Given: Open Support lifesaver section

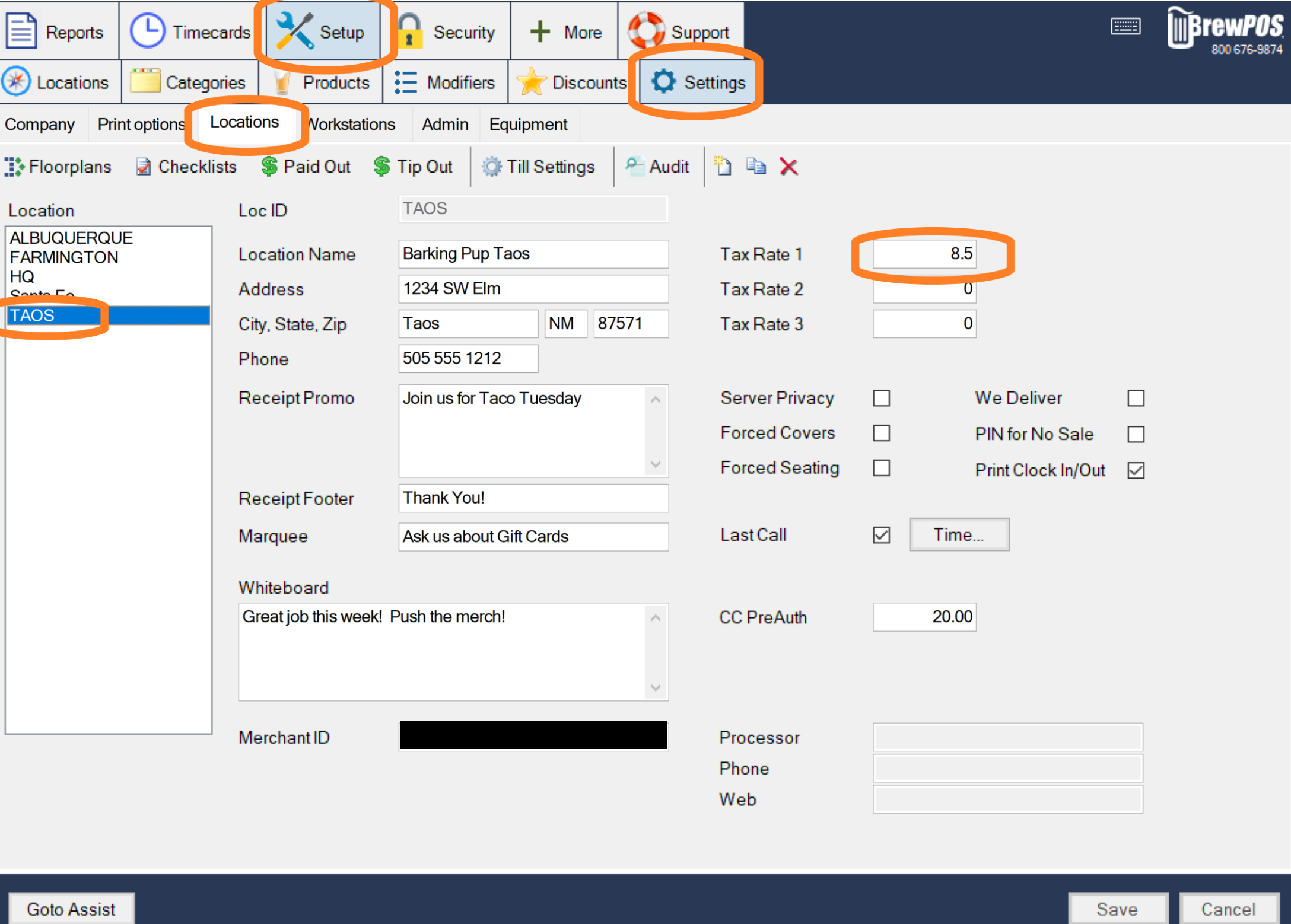Looking at the screenshot, I should click(x=681, y=31).
